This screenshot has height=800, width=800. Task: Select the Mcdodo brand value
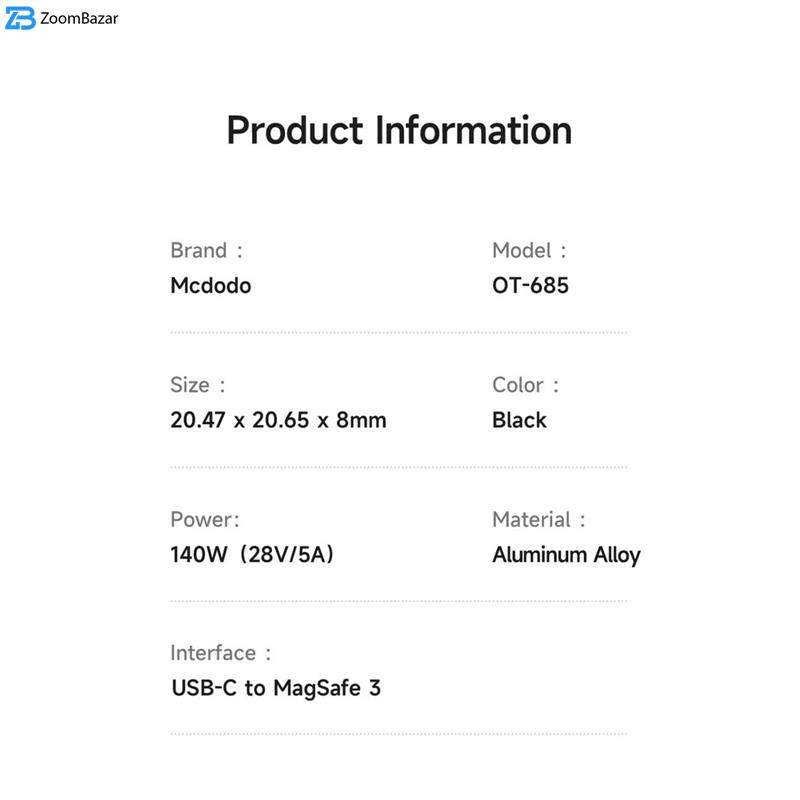pyautogui.click(x=211, y=286)
